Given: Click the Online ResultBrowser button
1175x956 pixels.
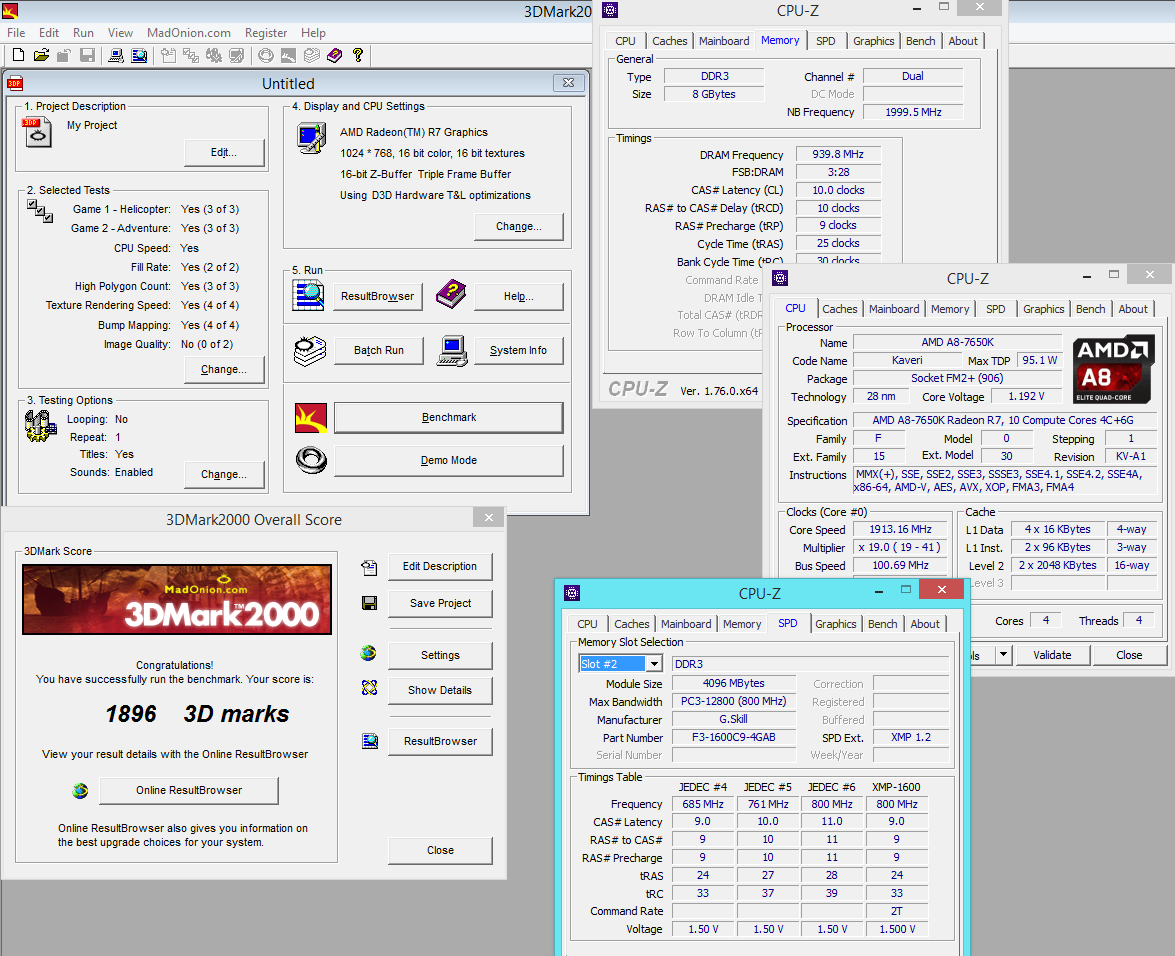Looking at the screenshot, I should pos(189,790).
